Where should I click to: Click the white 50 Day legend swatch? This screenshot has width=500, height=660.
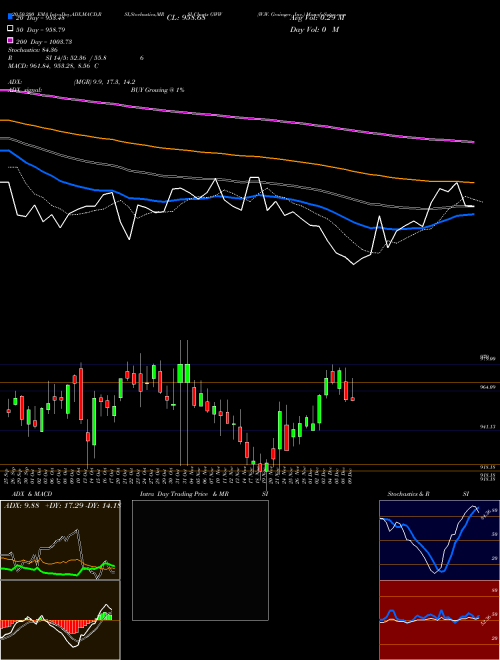tap(10, 29)
